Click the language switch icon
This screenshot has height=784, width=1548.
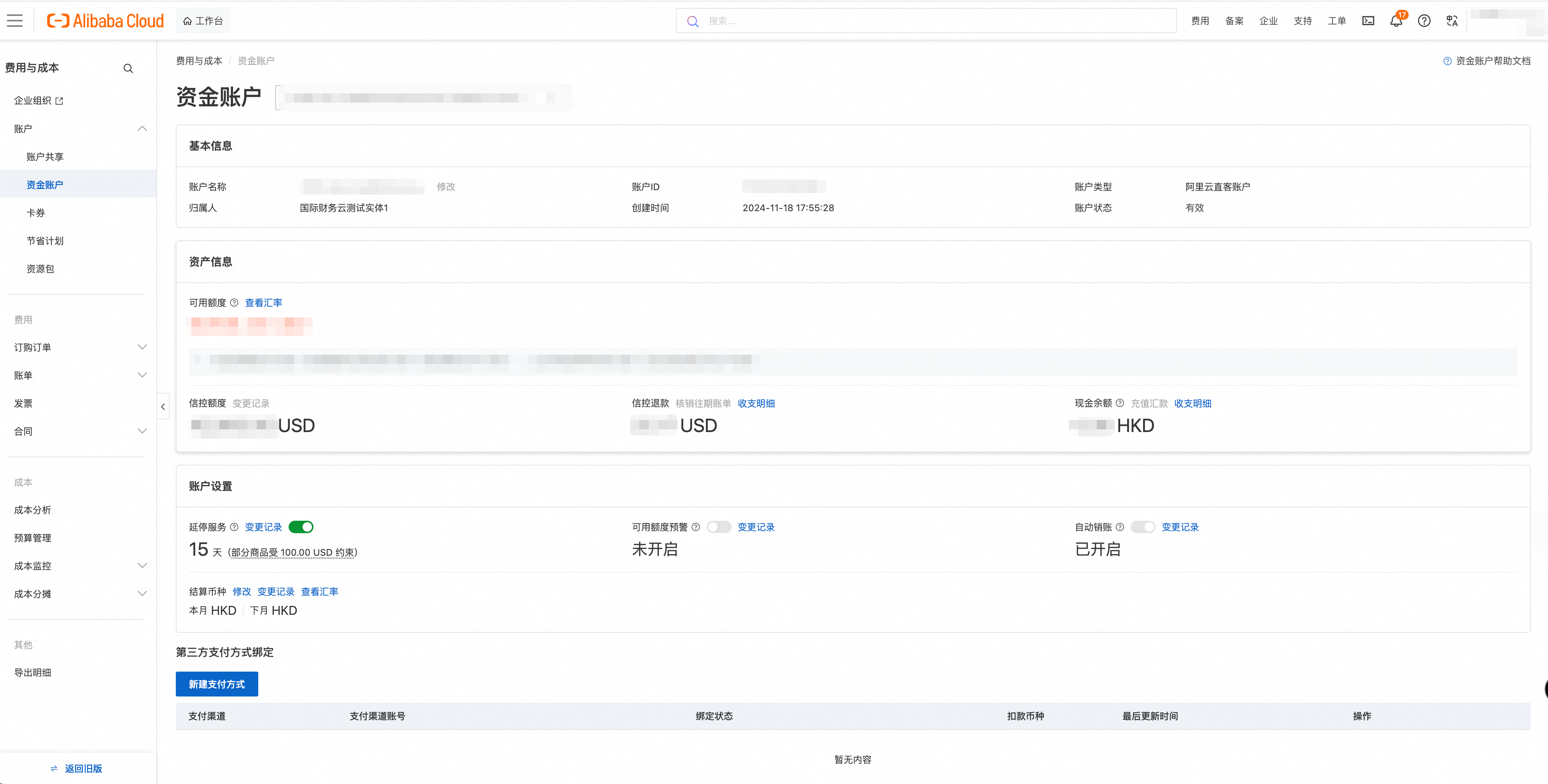pos(1452,21)
